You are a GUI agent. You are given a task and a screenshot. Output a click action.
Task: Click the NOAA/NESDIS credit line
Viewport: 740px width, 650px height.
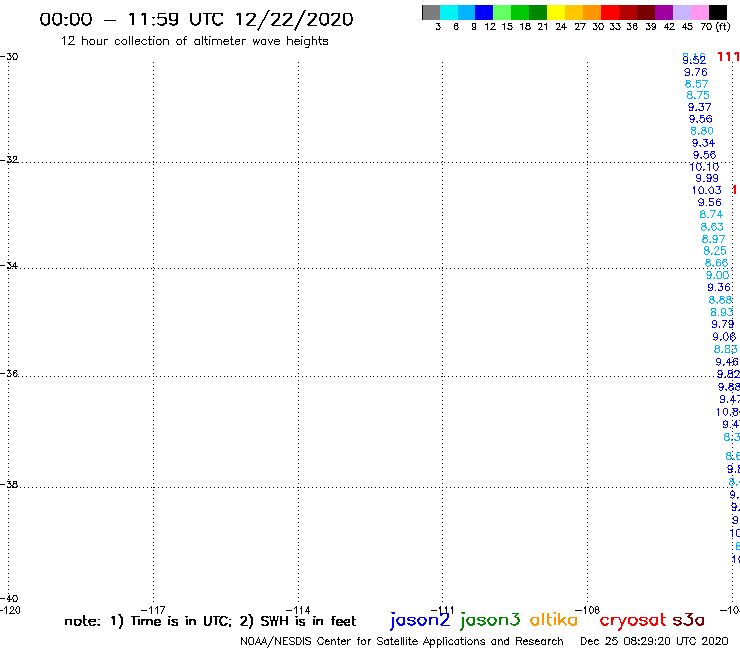[402, 641]
